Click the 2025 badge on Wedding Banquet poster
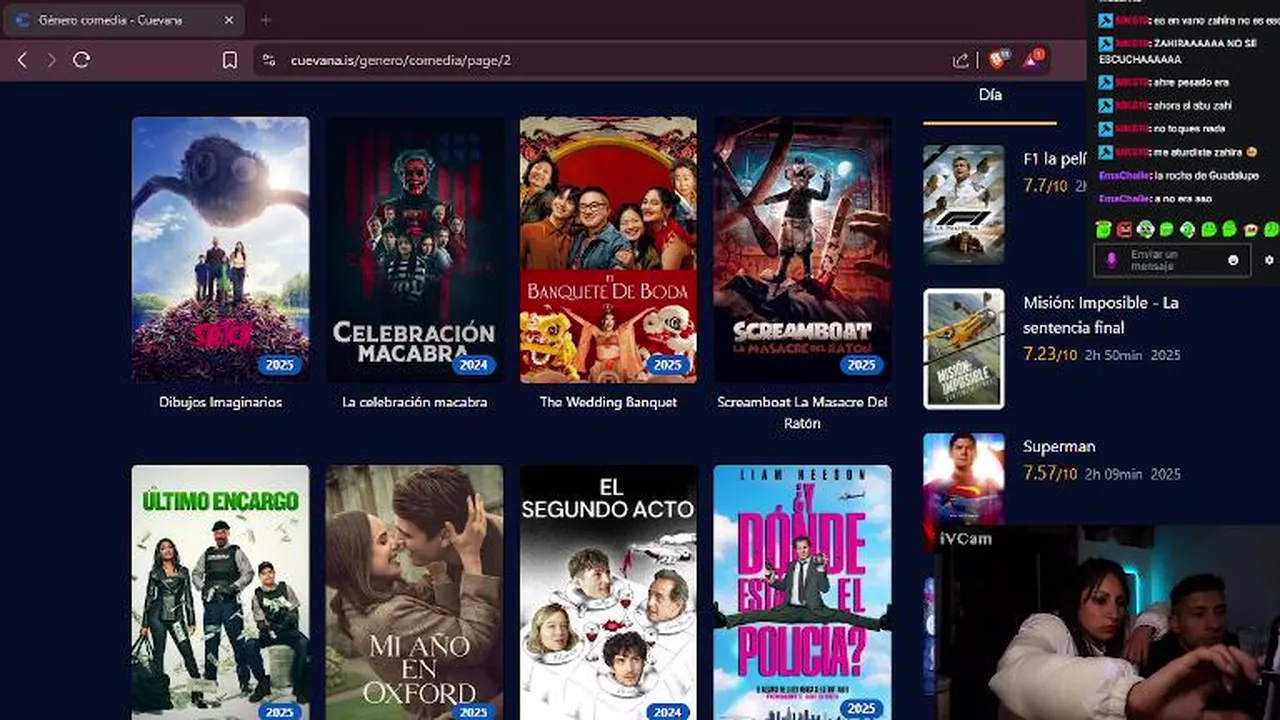This screenshot has width=1280, height=720. [x=667, y=365]
